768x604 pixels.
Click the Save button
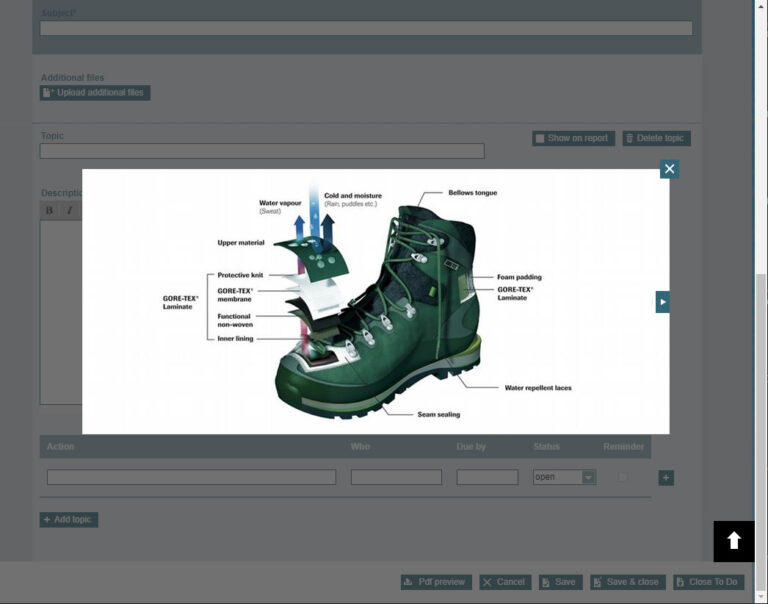pos(560,582)
